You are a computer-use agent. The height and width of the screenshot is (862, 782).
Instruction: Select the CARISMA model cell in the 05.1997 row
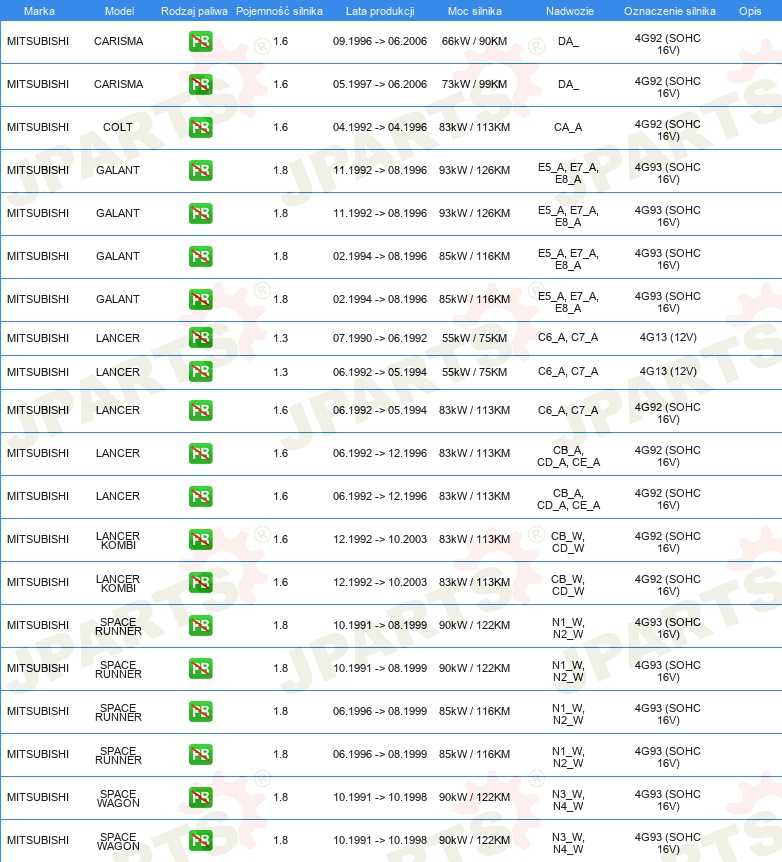coord(118,84)
